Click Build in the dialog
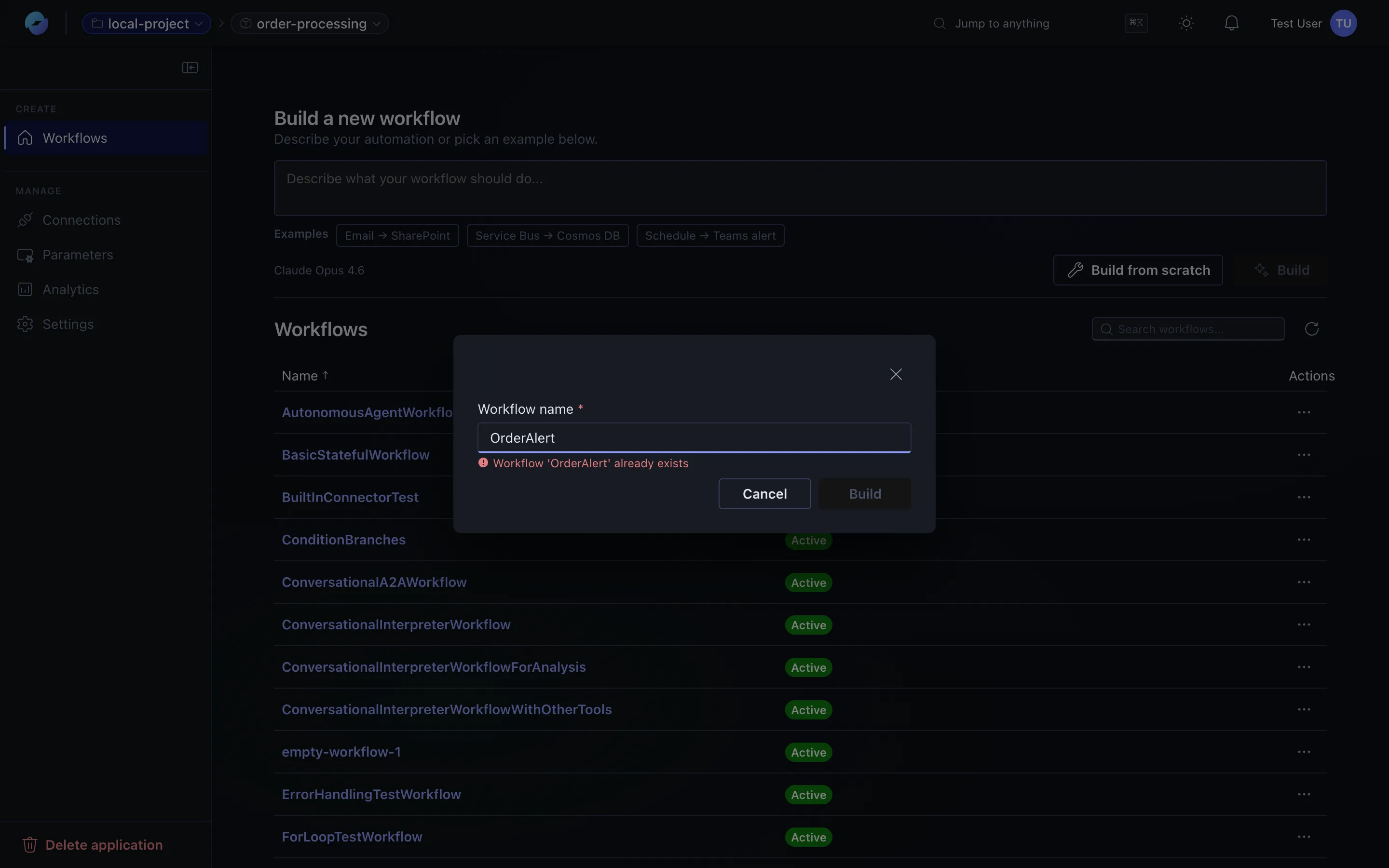1389x868 pixels. [x=865, y=494]
